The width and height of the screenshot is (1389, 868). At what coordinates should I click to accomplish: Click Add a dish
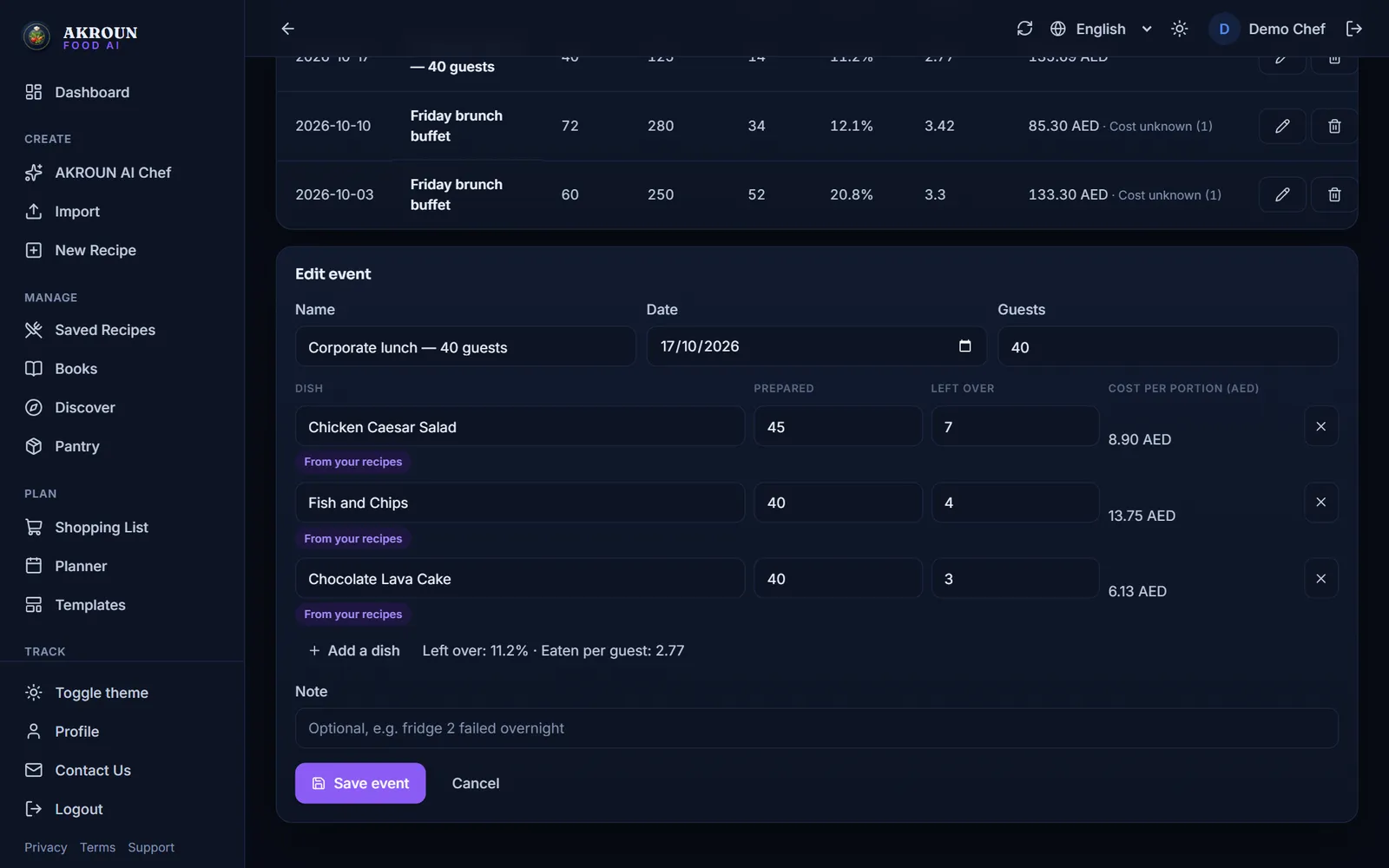click(x=354, y=650)
